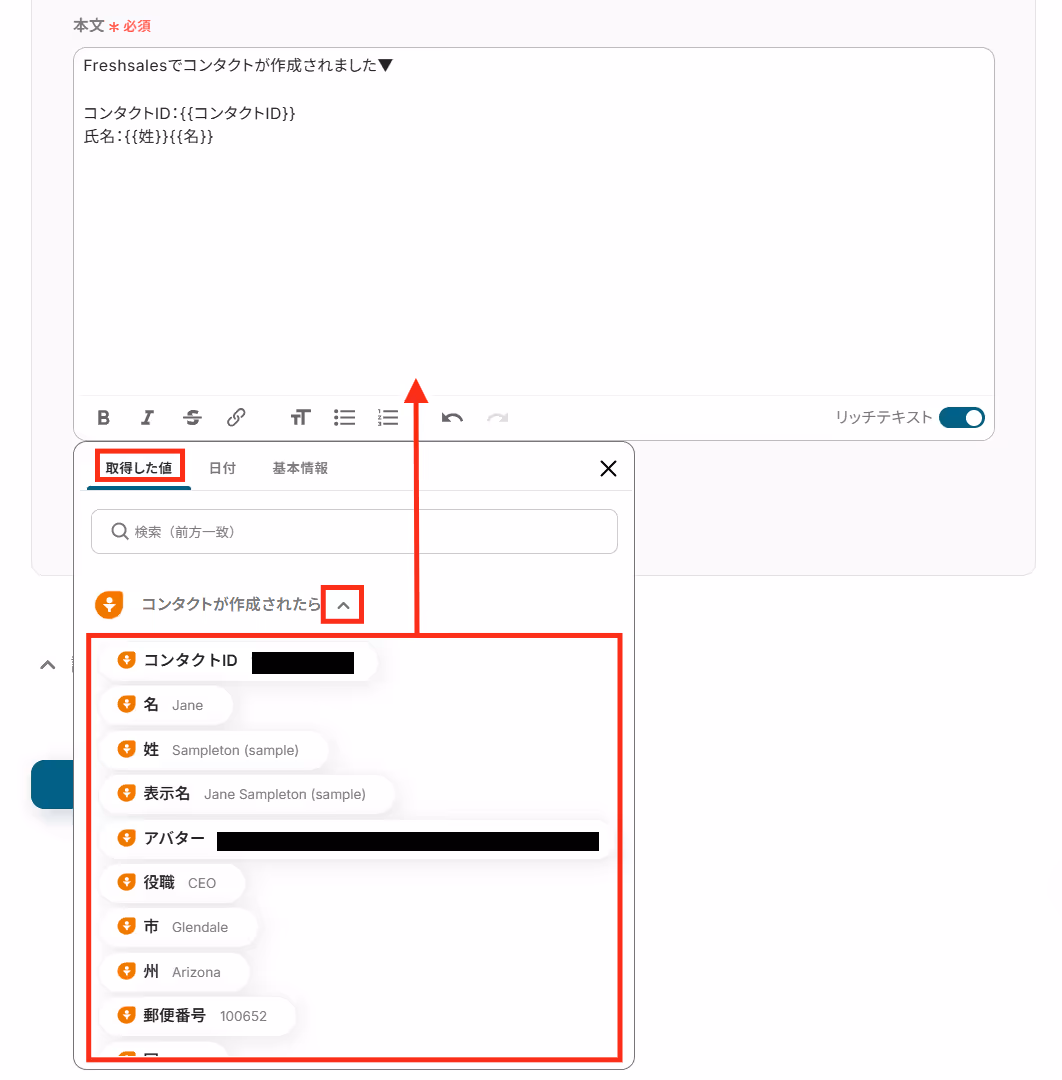Insert a bulleted list
This screenshot has height=1080, width=1062.
(x=344, y=417)
